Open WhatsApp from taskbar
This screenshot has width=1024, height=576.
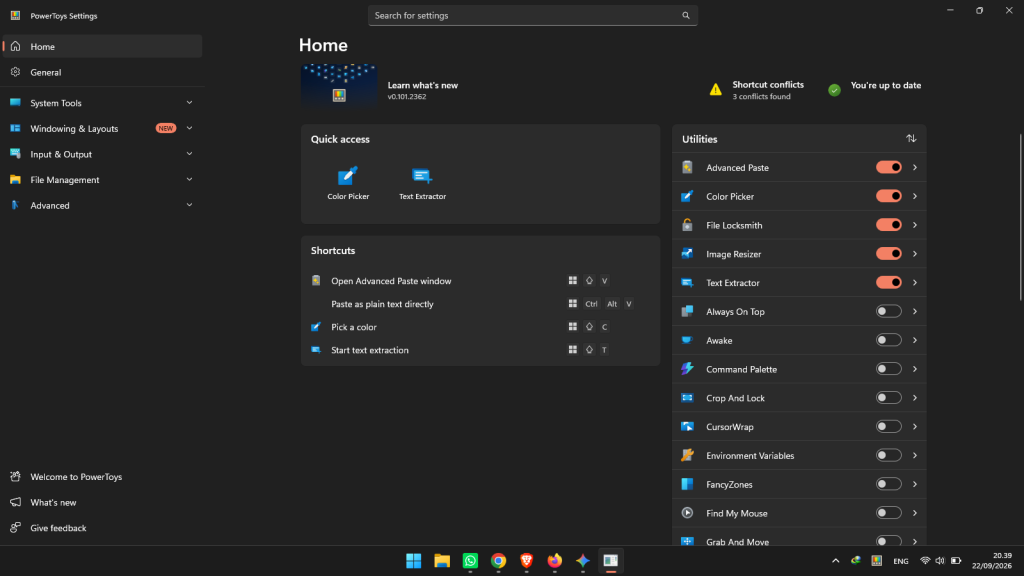[470, 560]
